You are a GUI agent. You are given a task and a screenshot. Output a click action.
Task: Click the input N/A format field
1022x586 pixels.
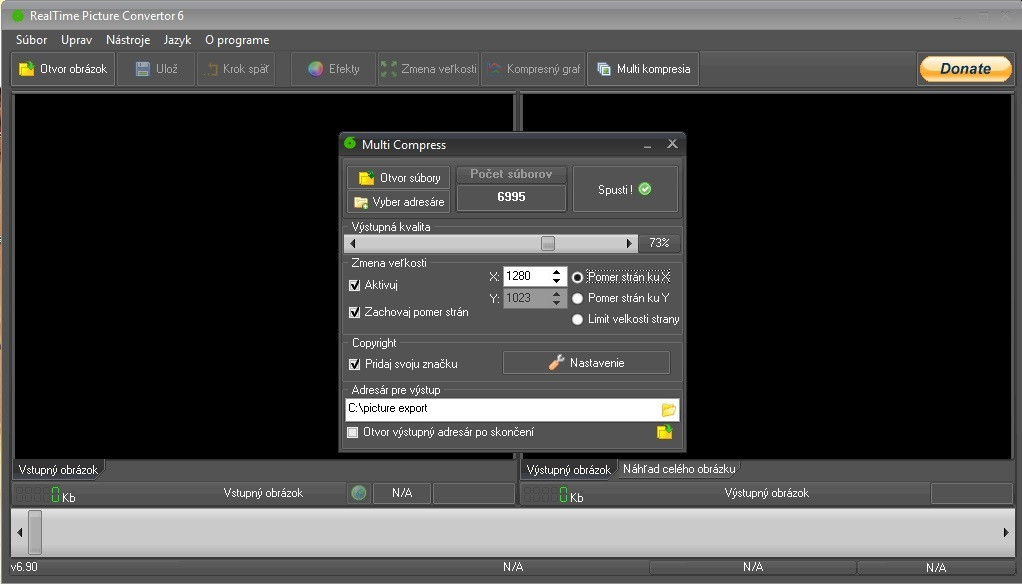click(402, 493)
